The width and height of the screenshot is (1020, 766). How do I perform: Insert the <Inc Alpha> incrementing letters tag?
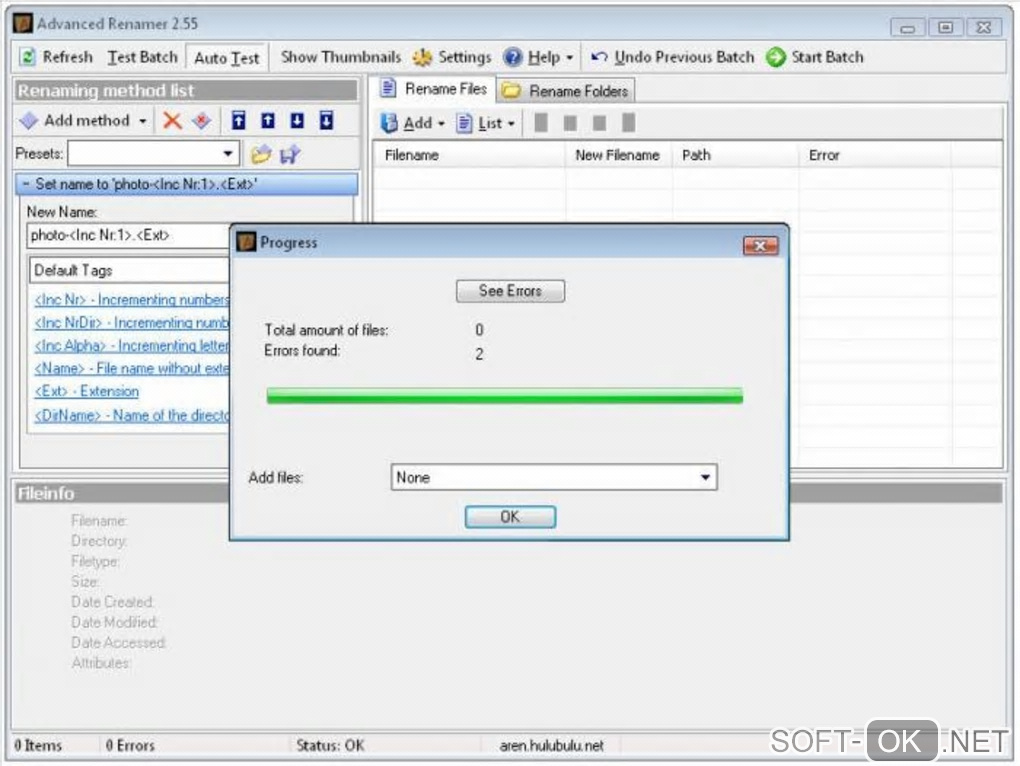(x=132, y=345)
